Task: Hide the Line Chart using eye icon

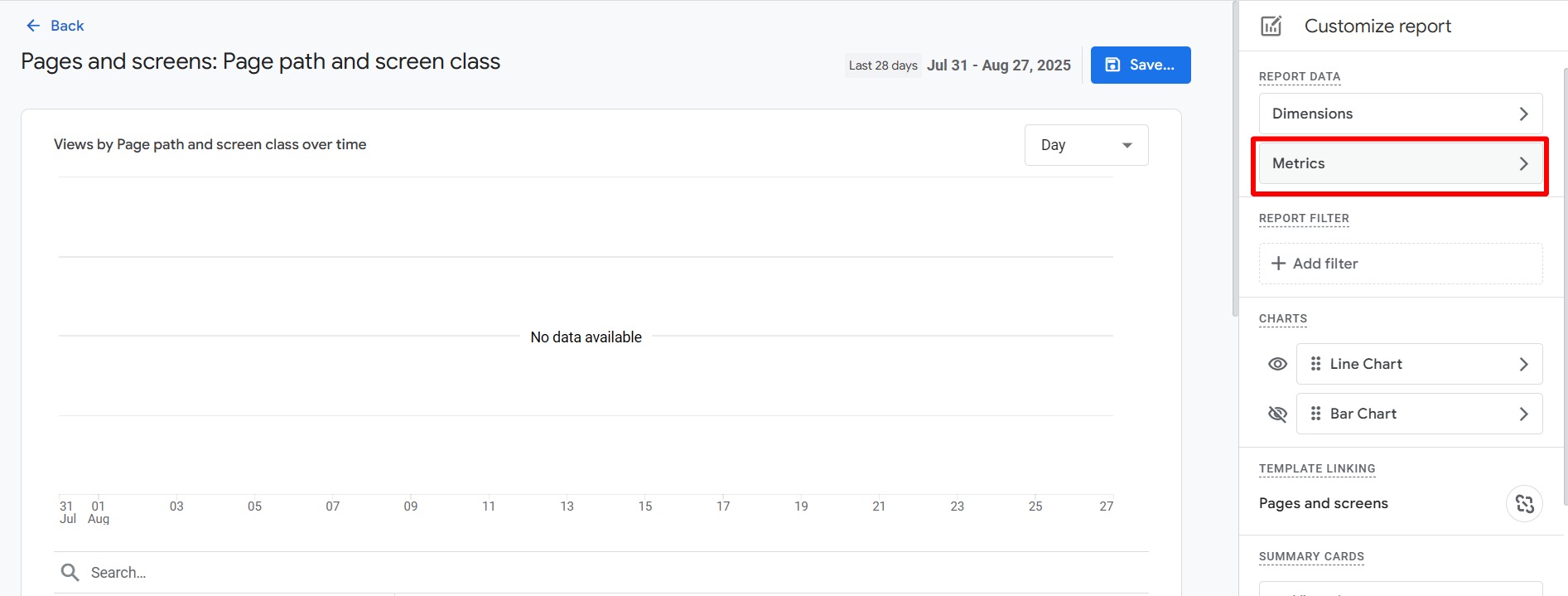Action: coord(1277,364)
